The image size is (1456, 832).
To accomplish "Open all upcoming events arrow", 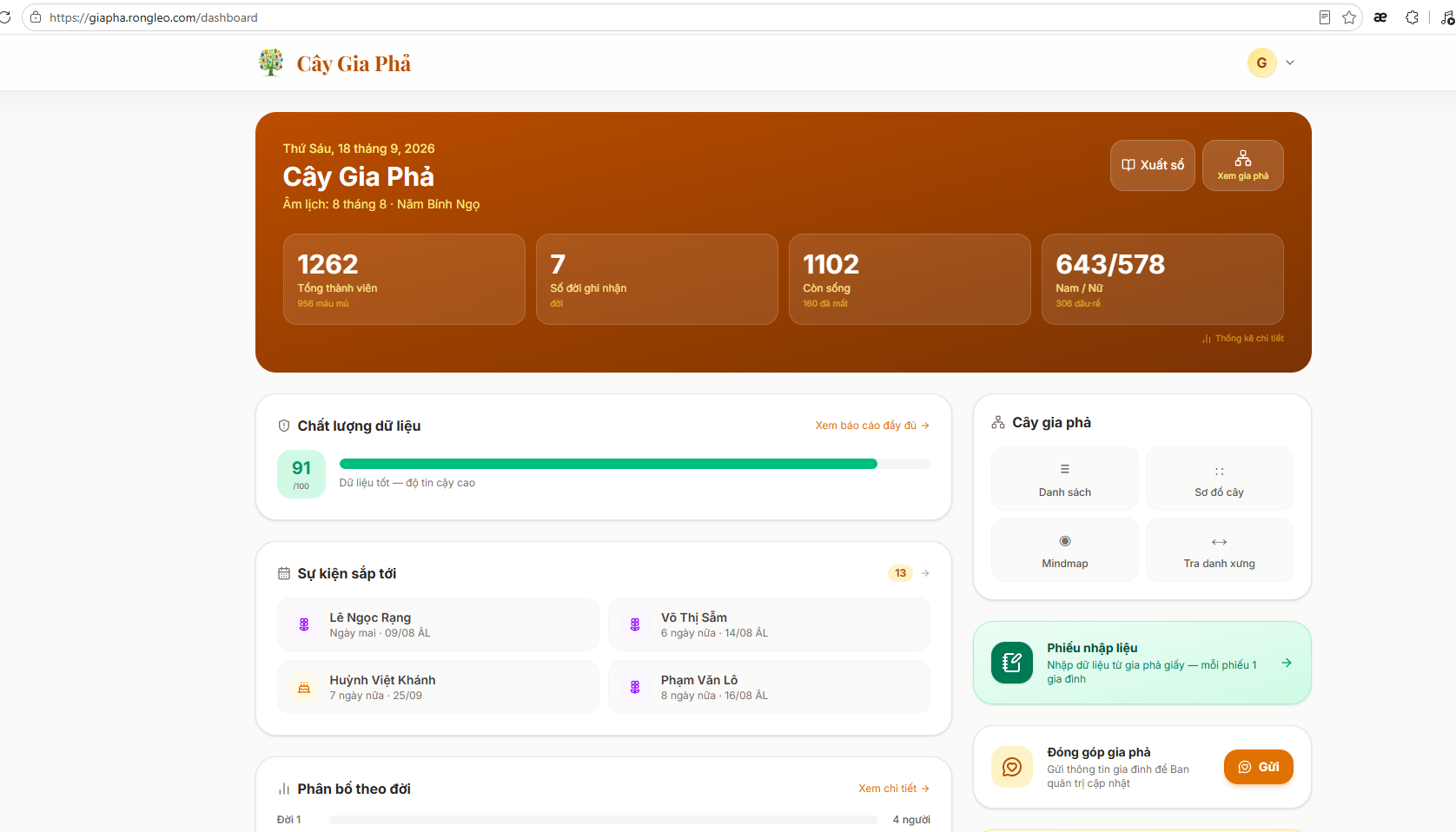I will [925, 573].
